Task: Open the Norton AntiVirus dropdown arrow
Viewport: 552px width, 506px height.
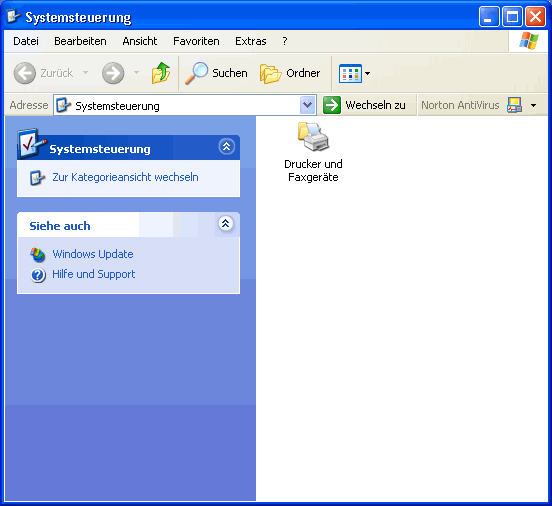Action: click(534, 105)
